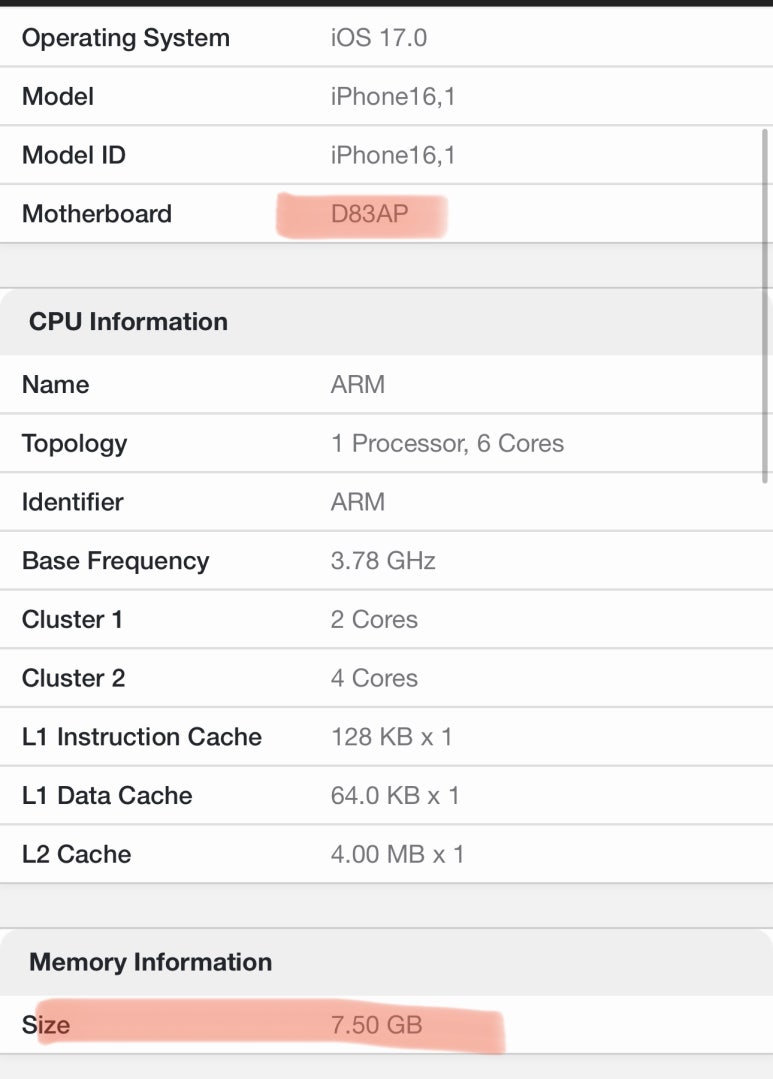Select the Base Frequency row
This screenshot has width=773, height=1079.
[x=386, y=561]
